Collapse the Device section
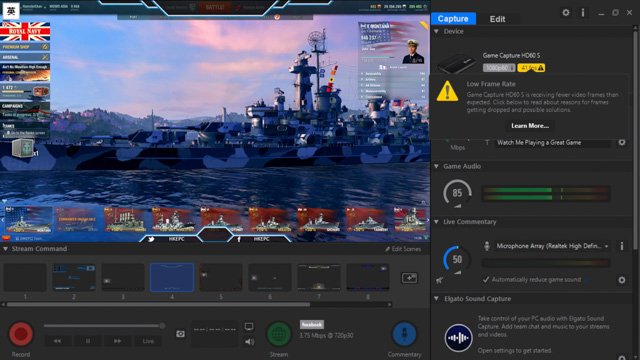The width and height of the screenshot is (640, 360). point(436,31)
